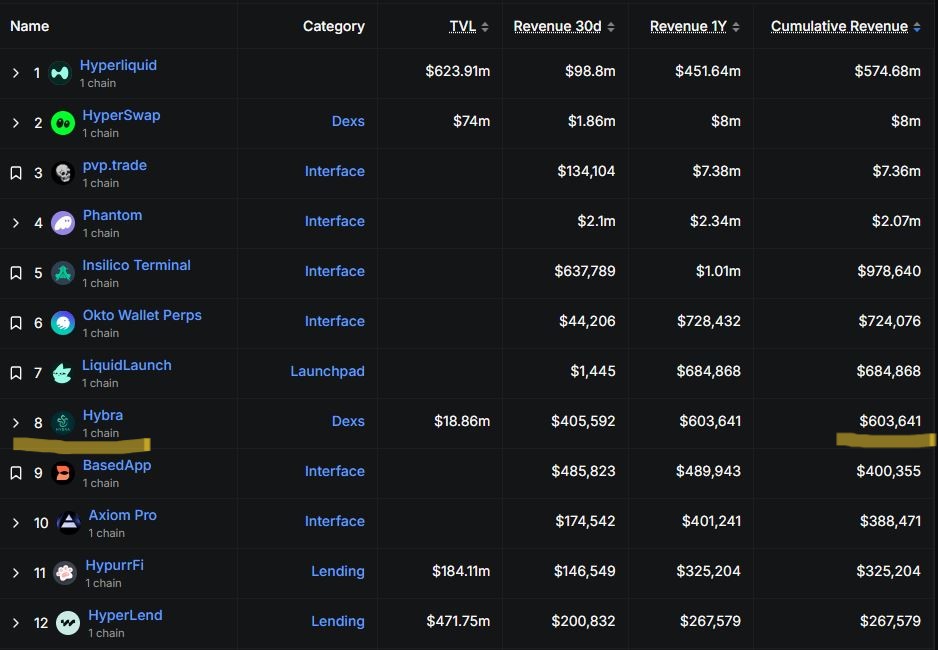Screen dimensions: 938x650
Task: Open the LiquidLaunch protocol link
Action: [127, 365]
